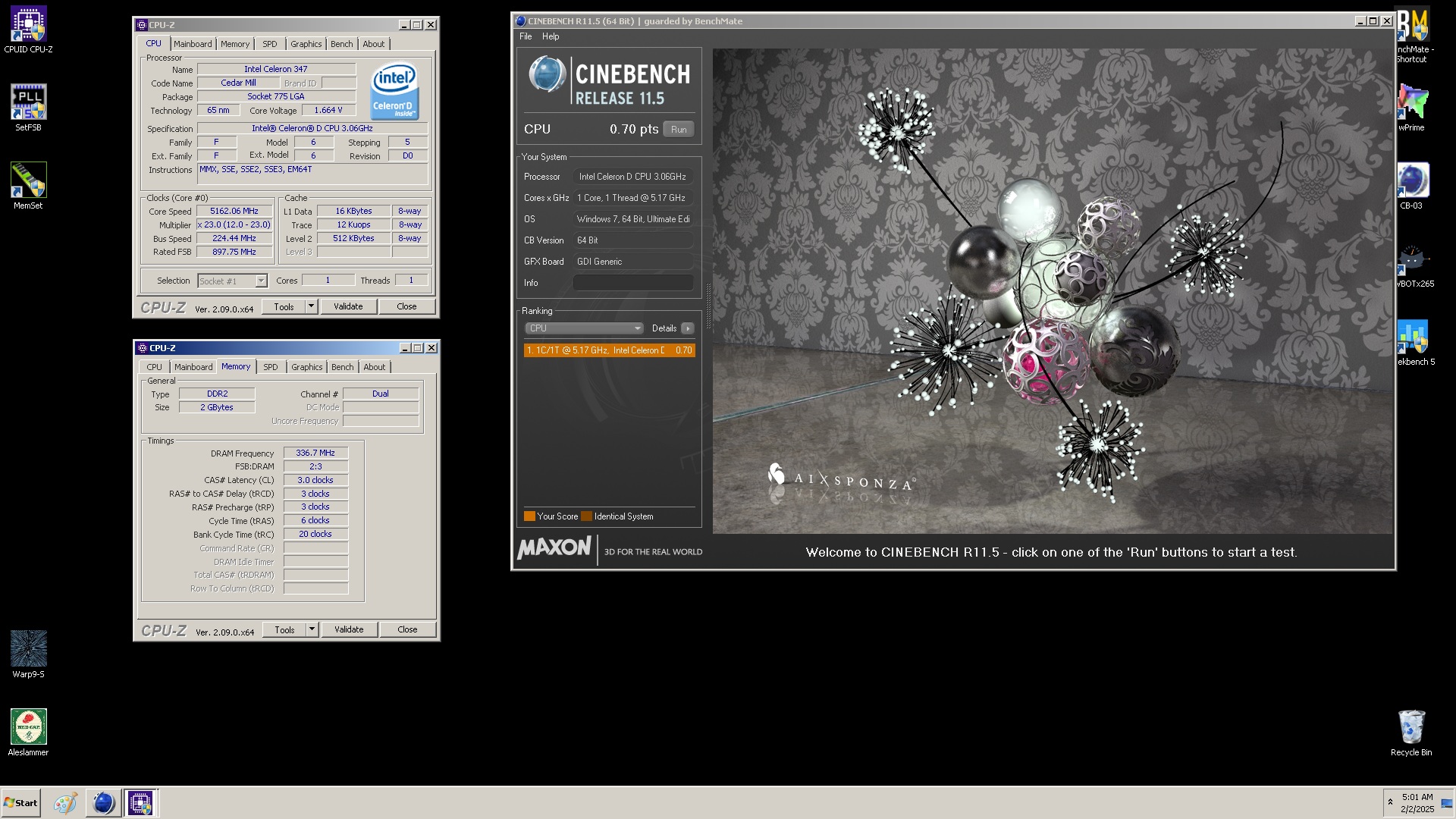The width and height of the screenshot is (1456, 819).
Task: Open About tab in upper CPU-Z window
Action: tap(374, 44)
